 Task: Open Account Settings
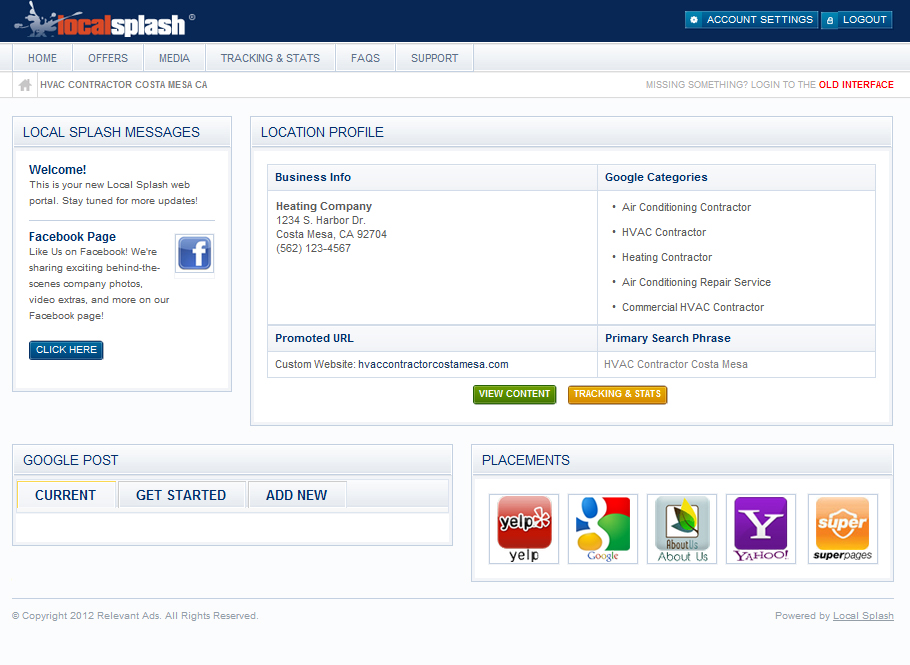[751, 20]
